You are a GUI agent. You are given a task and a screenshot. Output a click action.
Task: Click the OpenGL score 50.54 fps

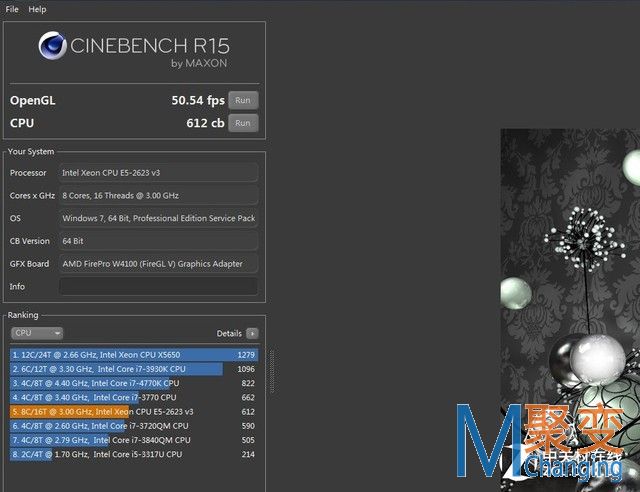pos(198,100)
